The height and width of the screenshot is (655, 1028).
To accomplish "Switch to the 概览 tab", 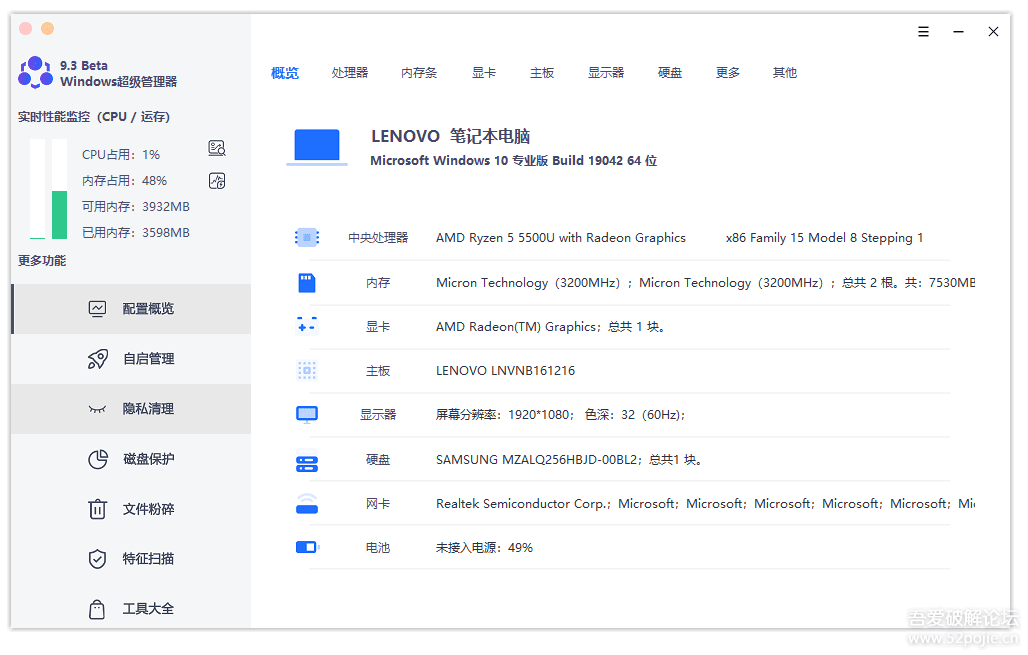I will (x=285, y=73).
